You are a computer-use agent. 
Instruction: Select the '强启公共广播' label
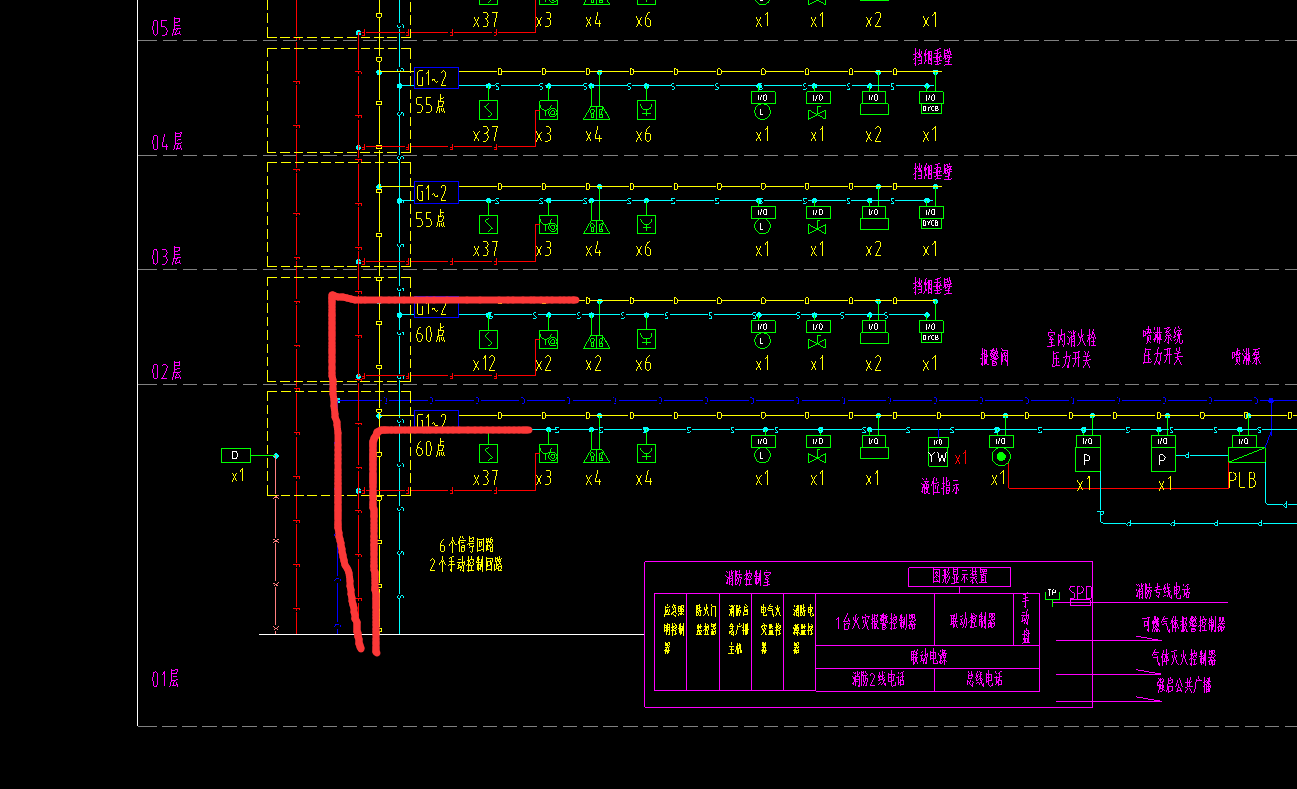1184,686
